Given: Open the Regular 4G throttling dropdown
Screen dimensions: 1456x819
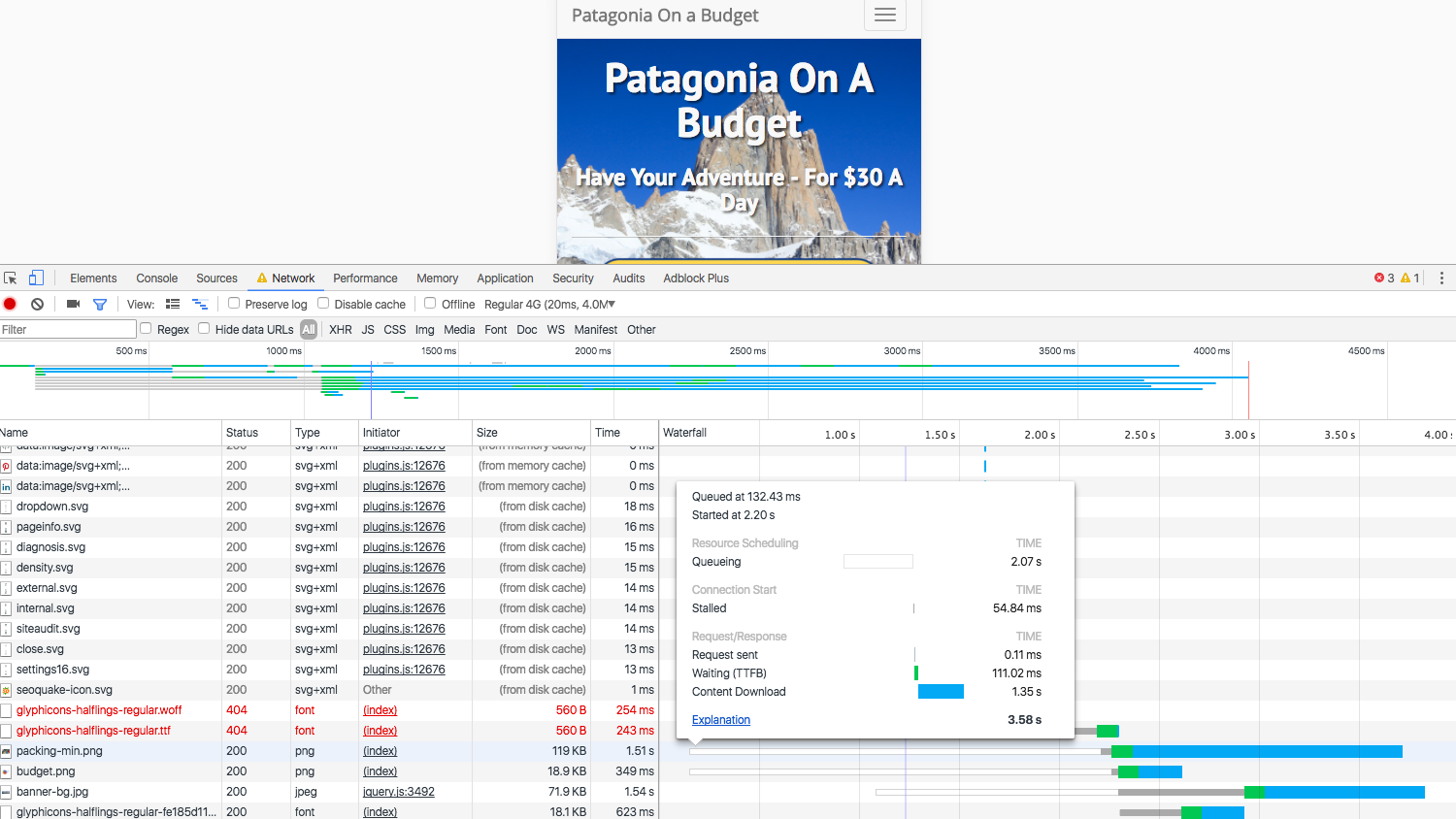Looking at the screenshot, I should pos(549,304).
